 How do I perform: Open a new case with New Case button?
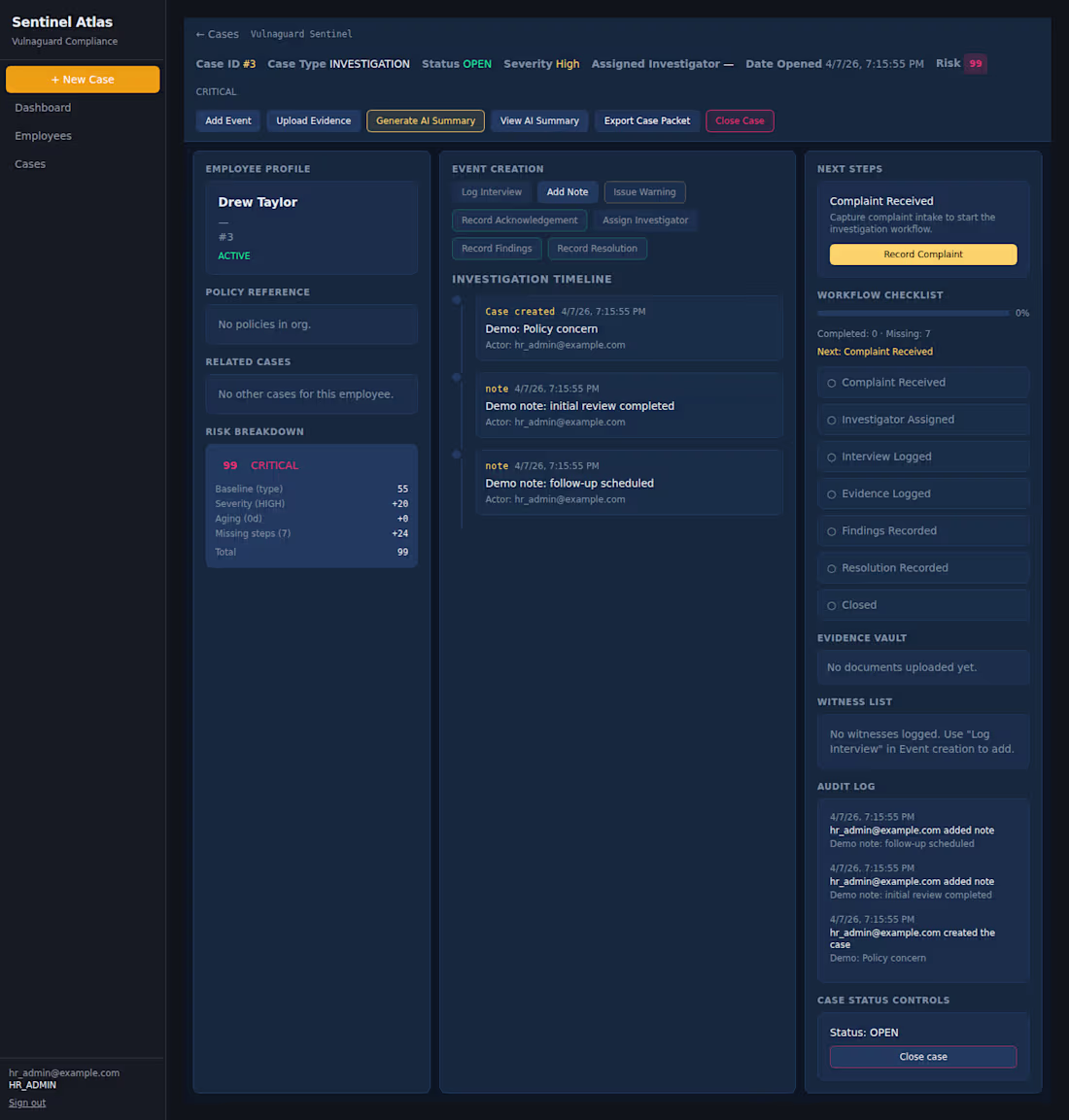83,79
